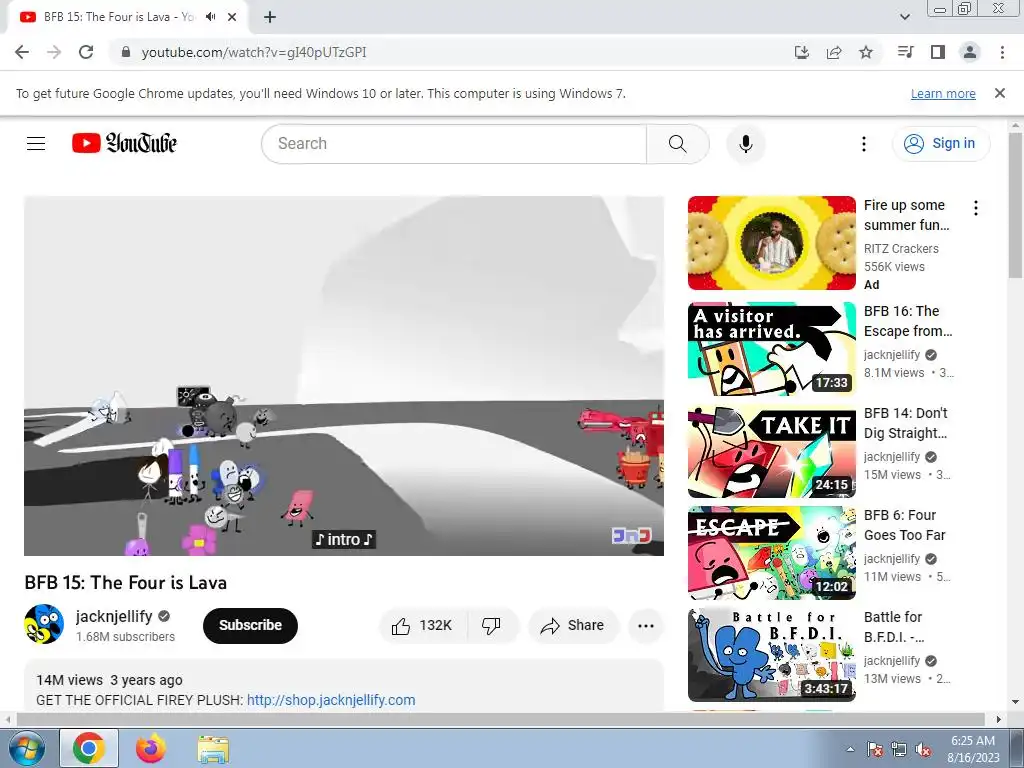Open network tray icon
The image size is (1024, 768).
tap(899, 749)
